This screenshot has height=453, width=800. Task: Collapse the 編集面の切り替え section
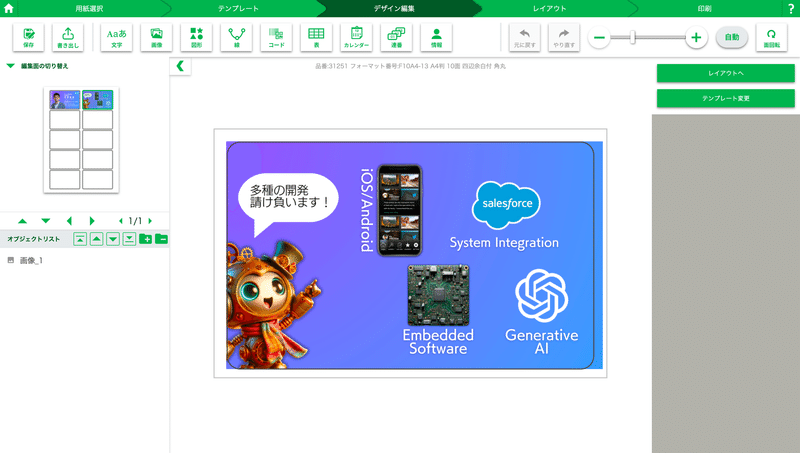(x=10, y=66)
